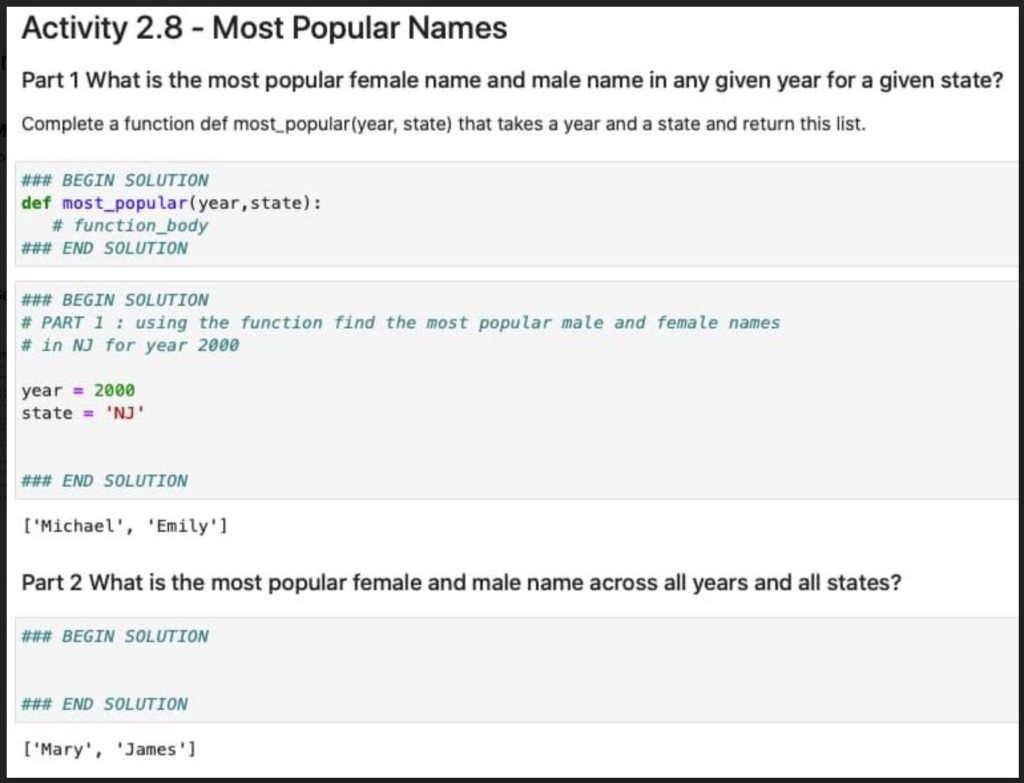Click the ['Michael', 'Emily'] output
1024x783 pixels.
pos(125,526)
